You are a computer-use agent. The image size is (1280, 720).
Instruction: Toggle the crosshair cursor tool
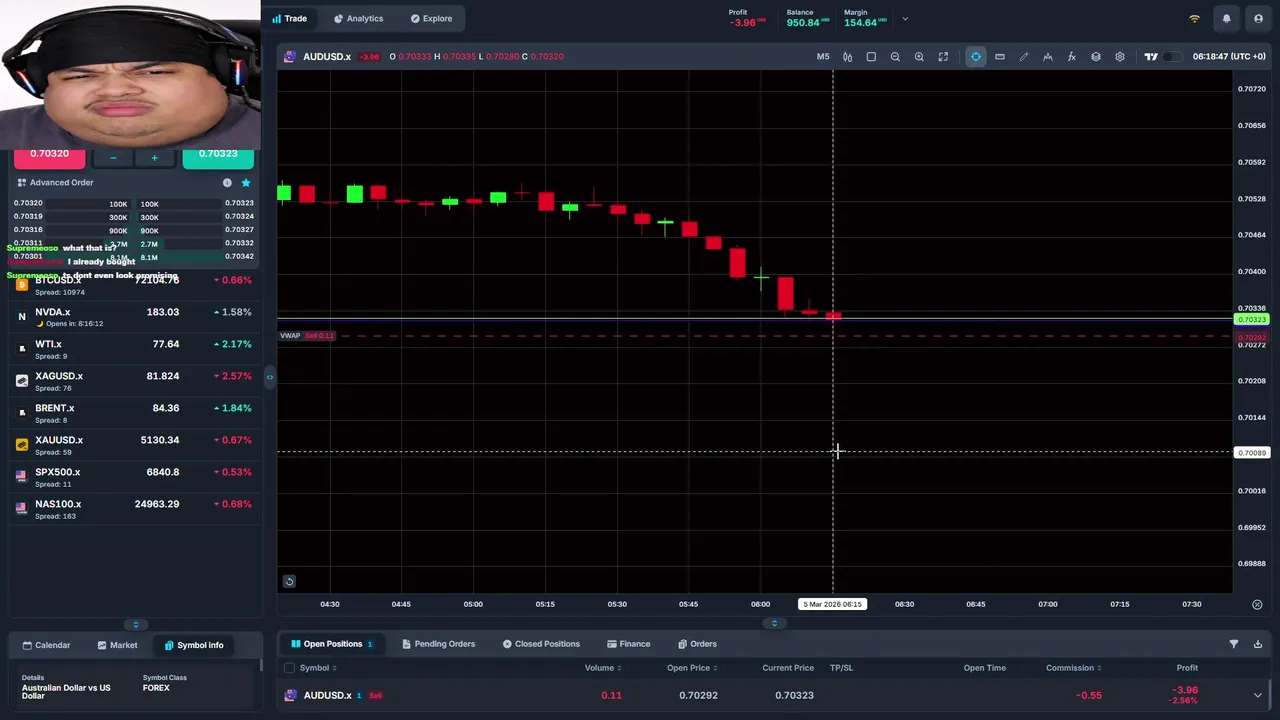point(976,57)
